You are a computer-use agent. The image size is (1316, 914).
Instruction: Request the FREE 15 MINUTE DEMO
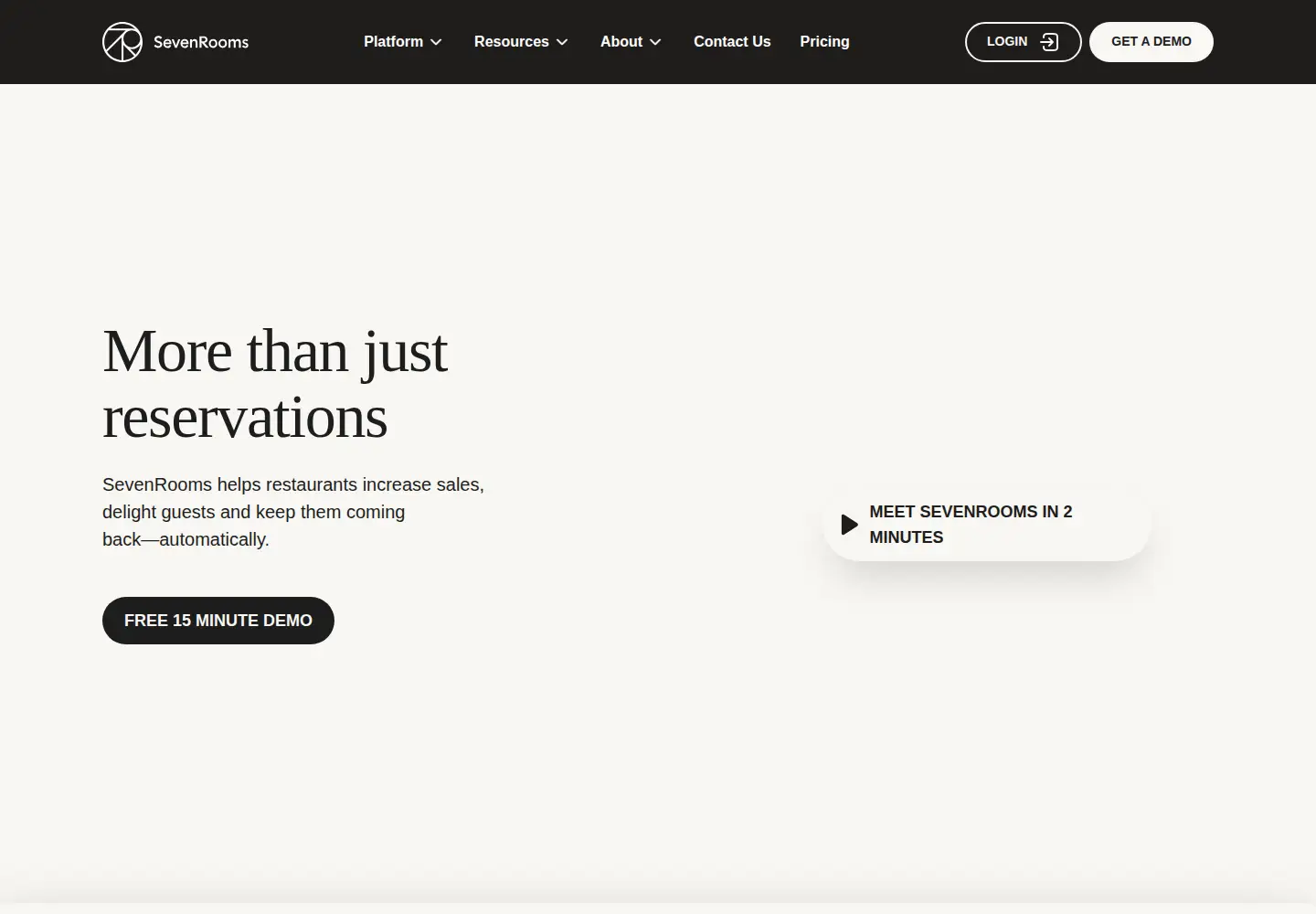[x=218, y=621]
